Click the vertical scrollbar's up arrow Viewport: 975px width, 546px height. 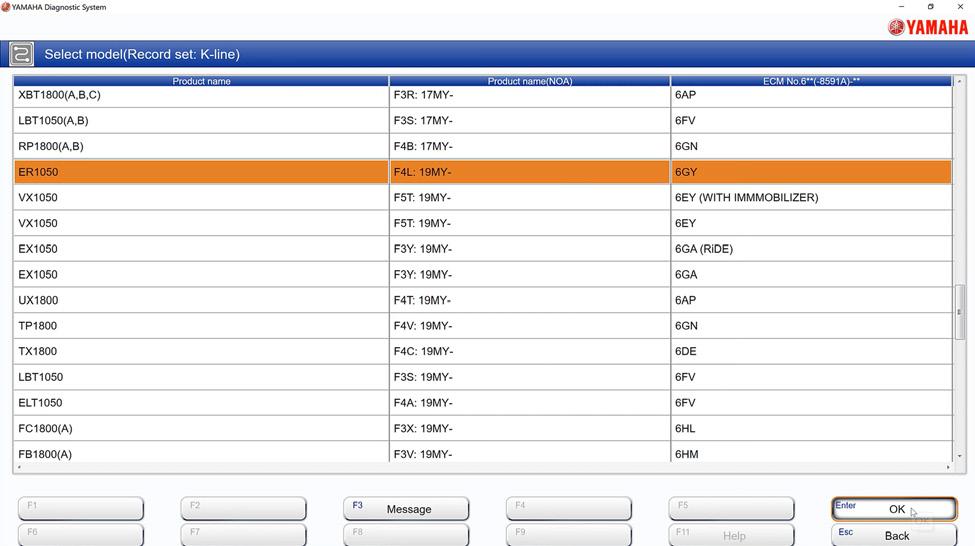959,81
